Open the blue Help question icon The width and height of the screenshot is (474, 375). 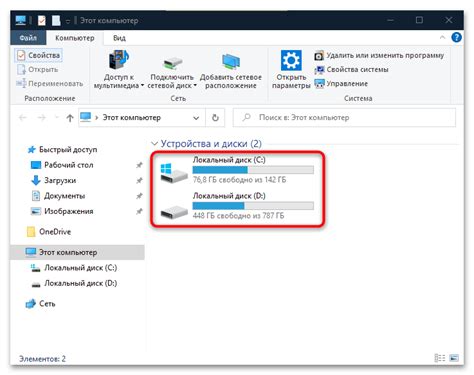click(456, 37)
